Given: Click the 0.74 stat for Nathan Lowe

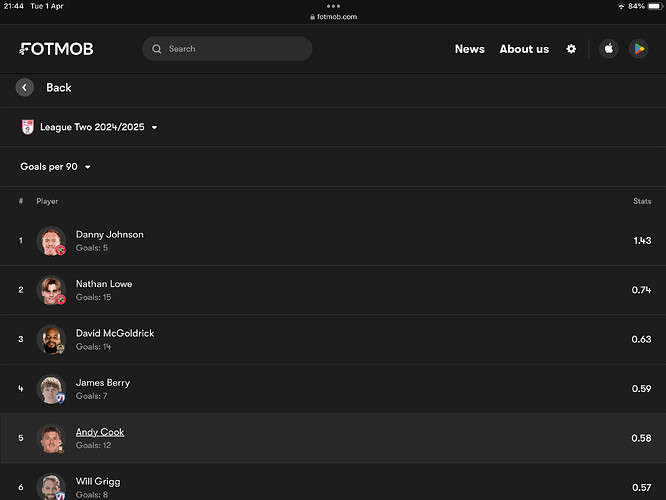Looking at the screenshot, I should tap(641, 290).
